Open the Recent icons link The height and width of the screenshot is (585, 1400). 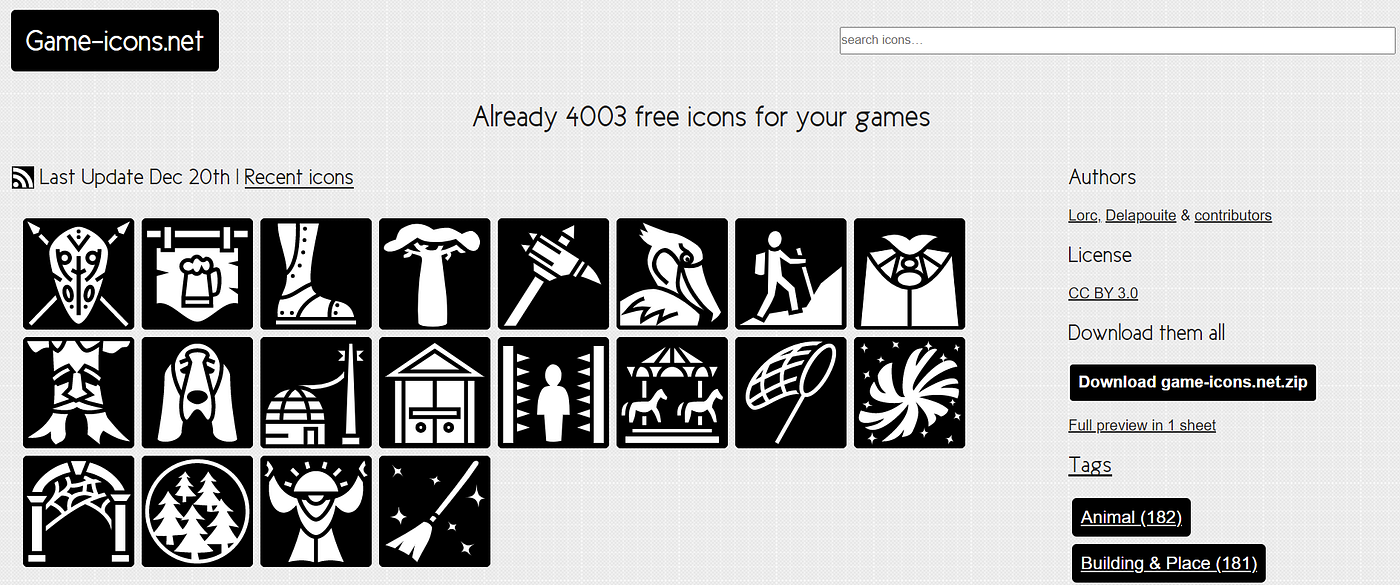coord(299,178)
